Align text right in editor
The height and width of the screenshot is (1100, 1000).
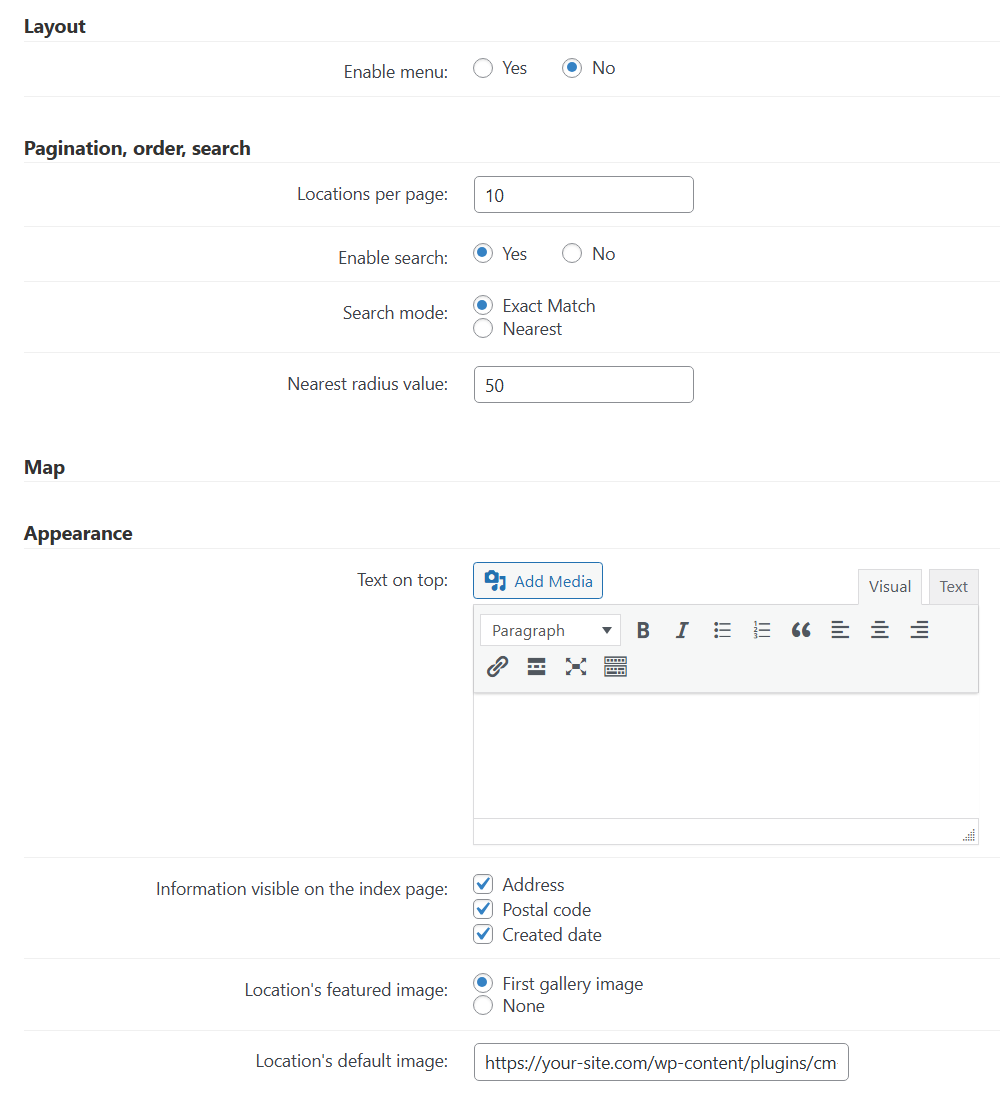coord(919,630)
